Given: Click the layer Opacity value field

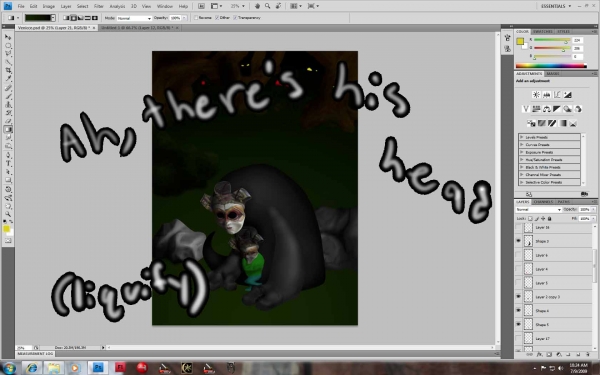Looking at the screenshot, I should point(584,209).
